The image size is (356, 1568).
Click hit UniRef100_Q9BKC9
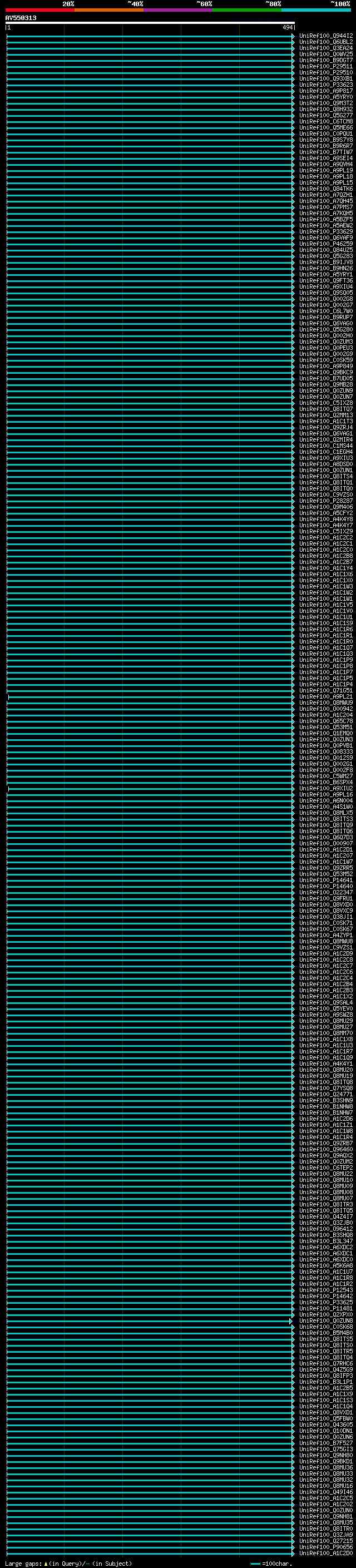point(326,372)
